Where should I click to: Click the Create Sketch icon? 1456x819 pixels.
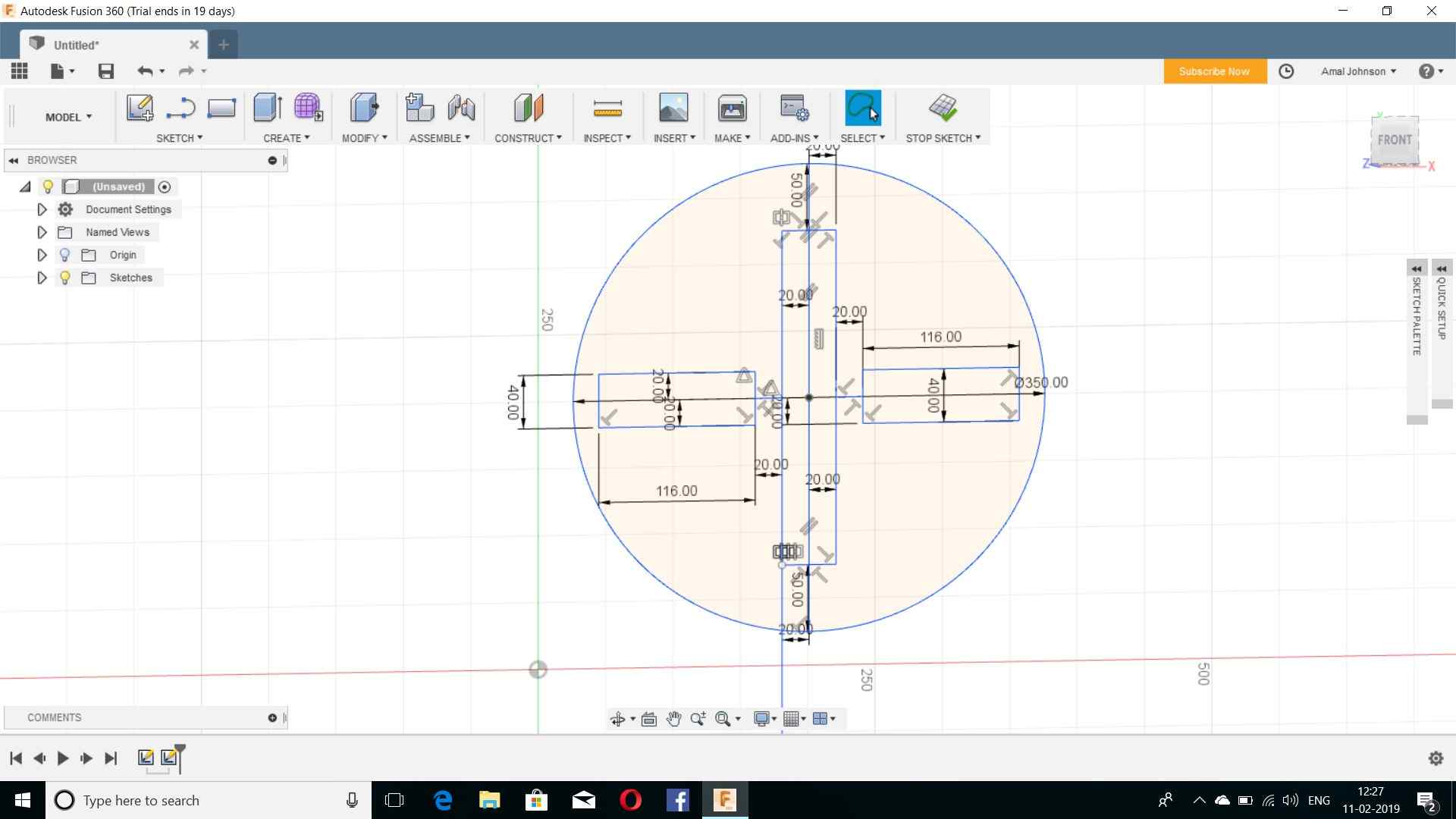(140, 108)
